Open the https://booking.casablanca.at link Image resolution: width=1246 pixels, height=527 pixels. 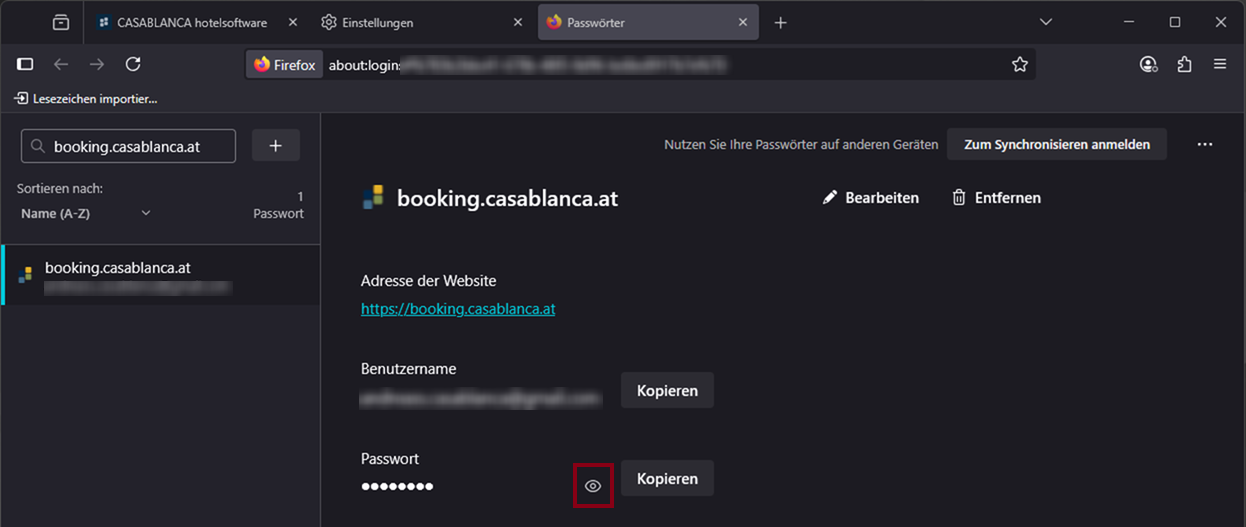click(458, 309)
